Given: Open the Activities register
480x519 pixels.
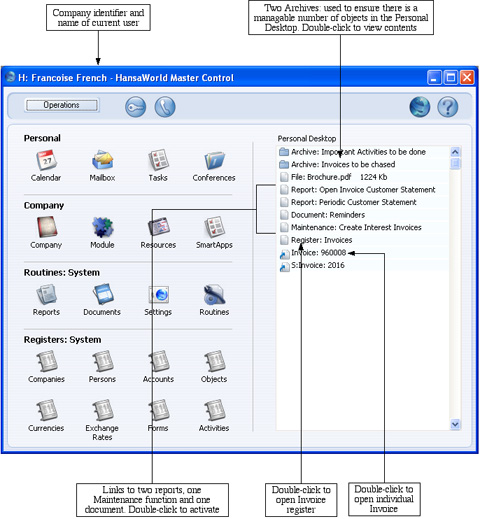Looking at the screenshot, I should 215,410.
